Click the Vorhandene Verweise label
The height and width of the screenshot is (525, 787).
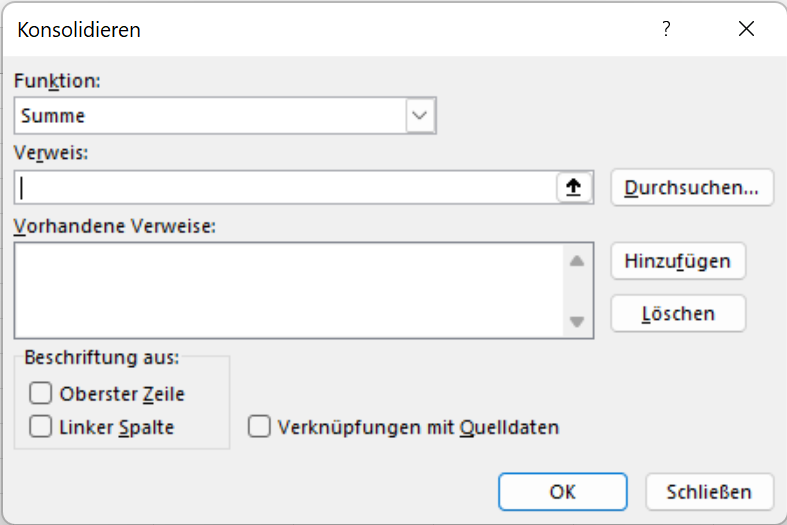click(x=116, y=225)
